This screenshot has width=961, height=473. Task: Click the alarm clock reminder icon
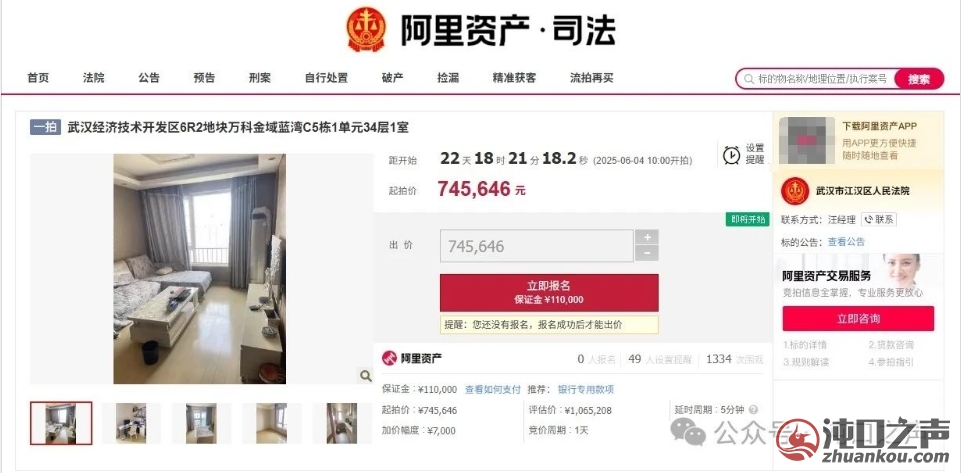[731, 155]
